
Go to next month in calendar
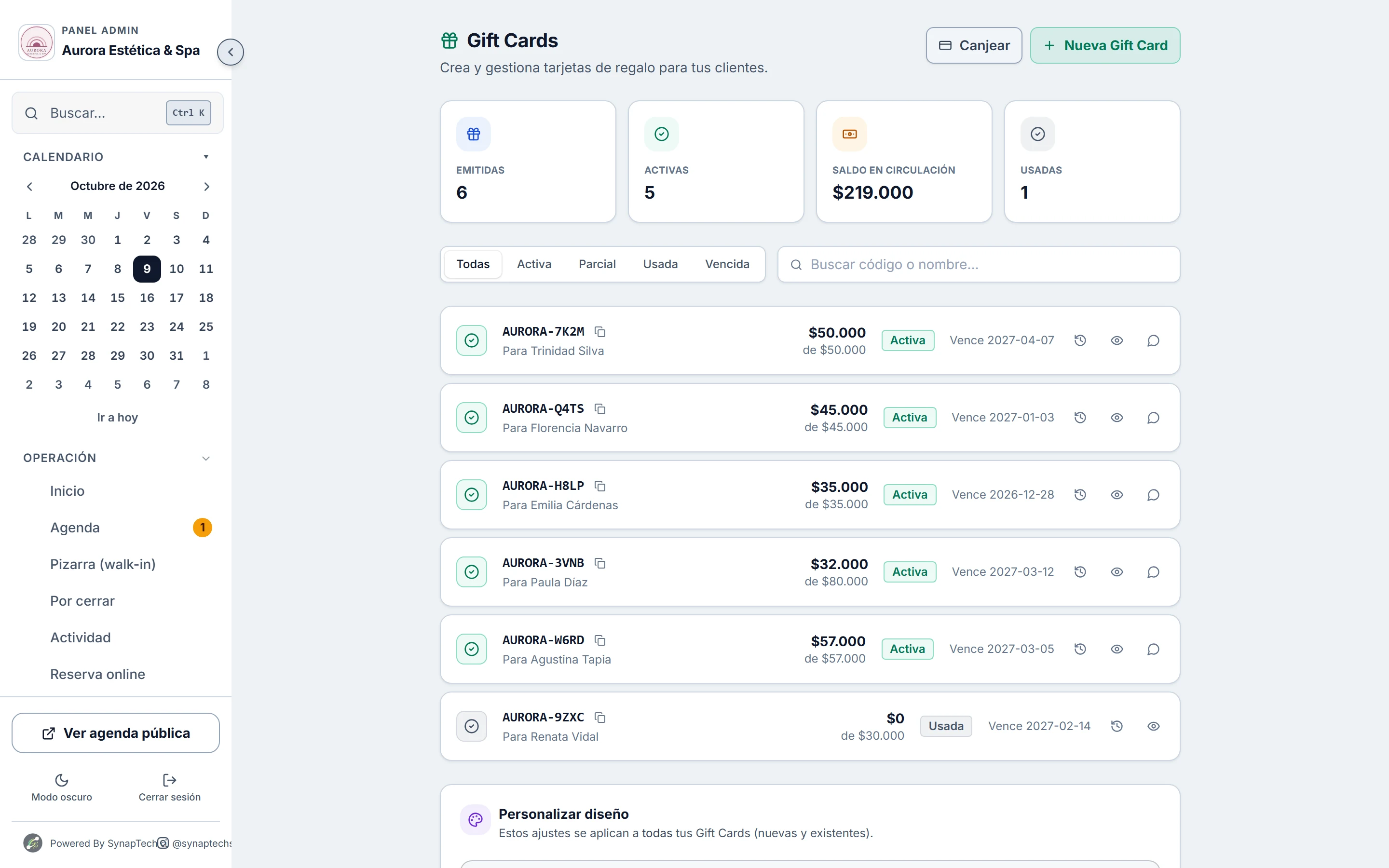(x=206, y=186)
